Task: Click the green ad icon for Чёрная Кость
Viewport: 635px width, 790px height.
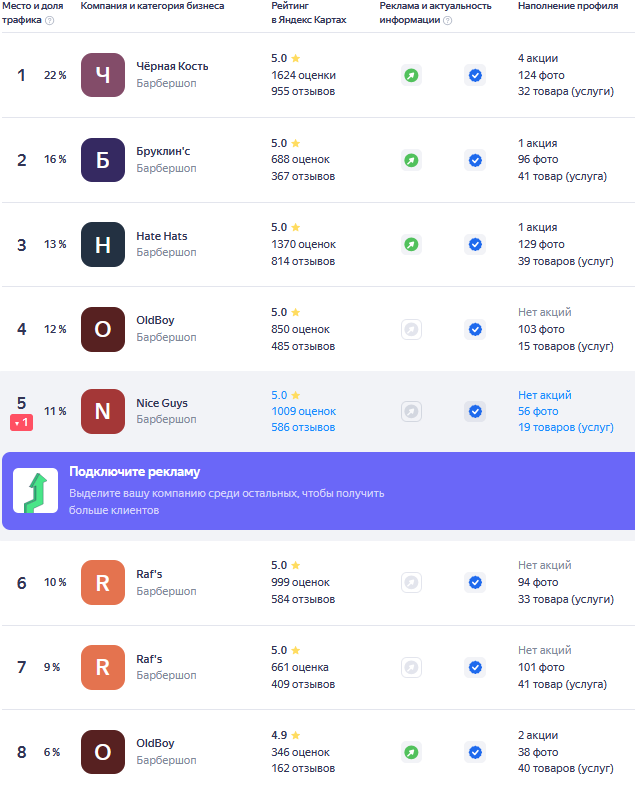Action: 411,75
